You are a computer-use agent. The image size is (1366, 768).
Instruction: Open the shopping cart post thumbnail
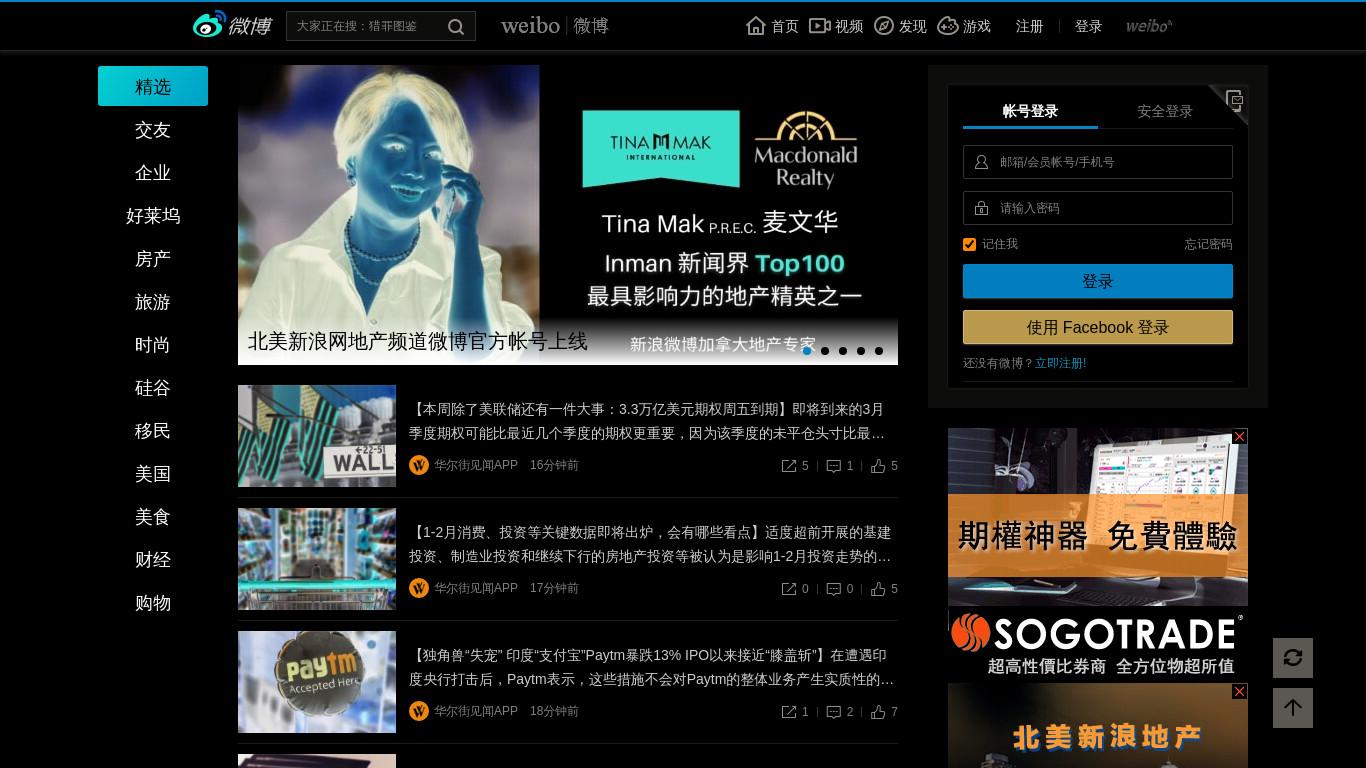317,559
